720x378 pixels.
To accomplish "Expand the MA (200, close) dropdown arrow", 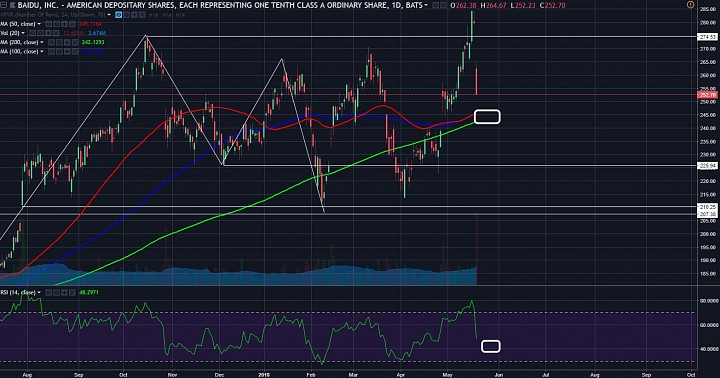I will pyautogui.click(x=42, y=42).
